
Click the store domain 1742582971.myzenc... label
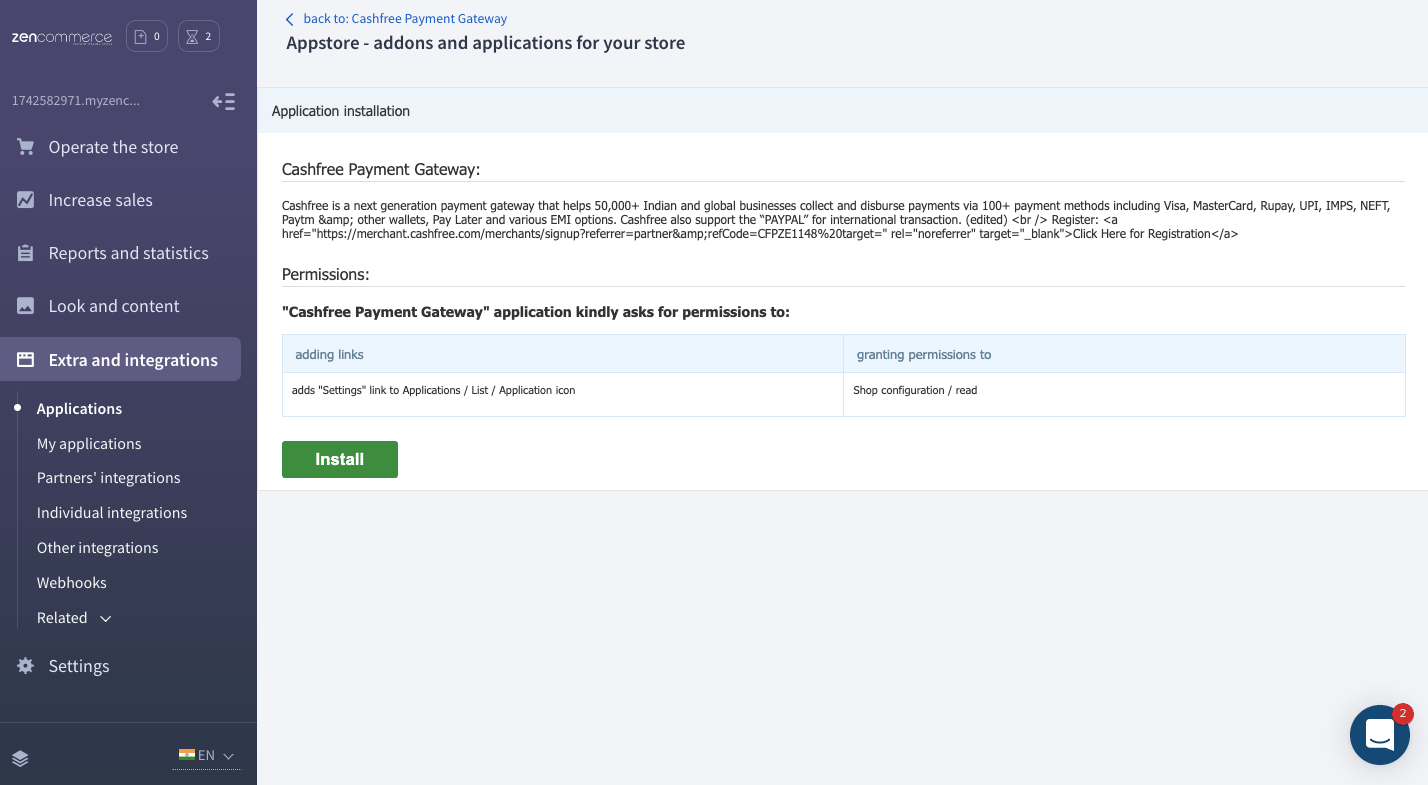pos(76,101)
